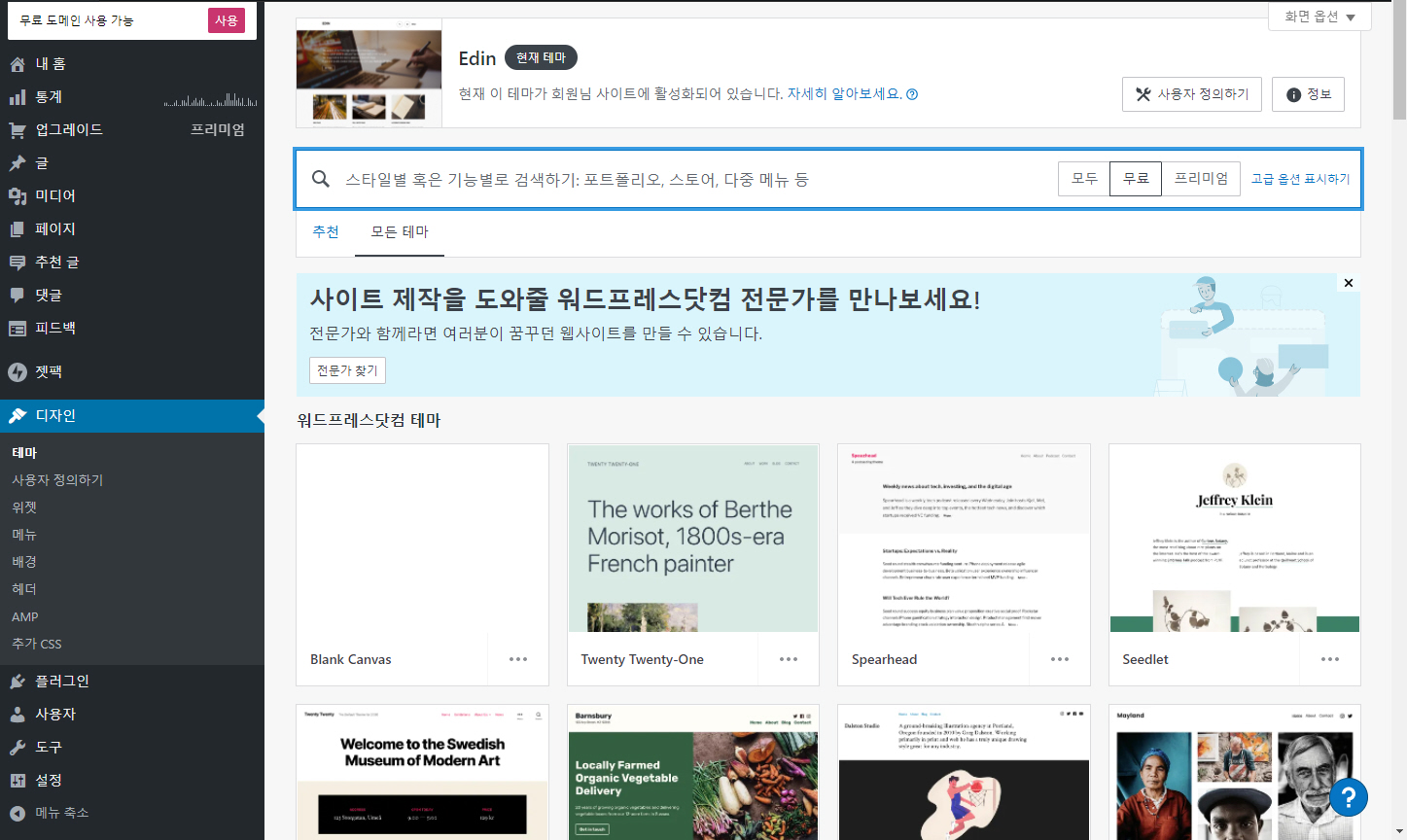
Task: Open the AMP submenu item
Action: [25, 616]
